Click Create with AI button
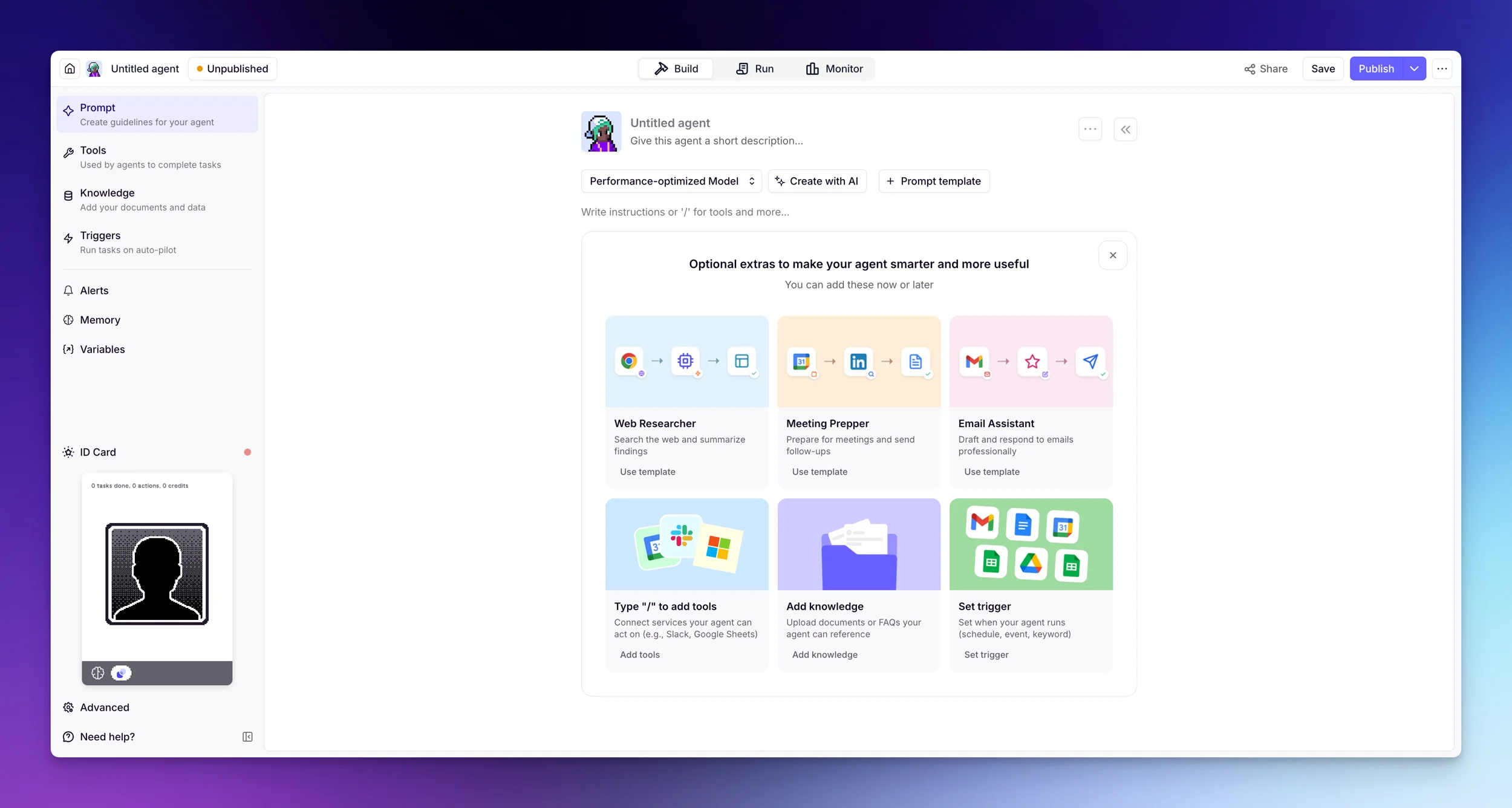 [817, 181]
